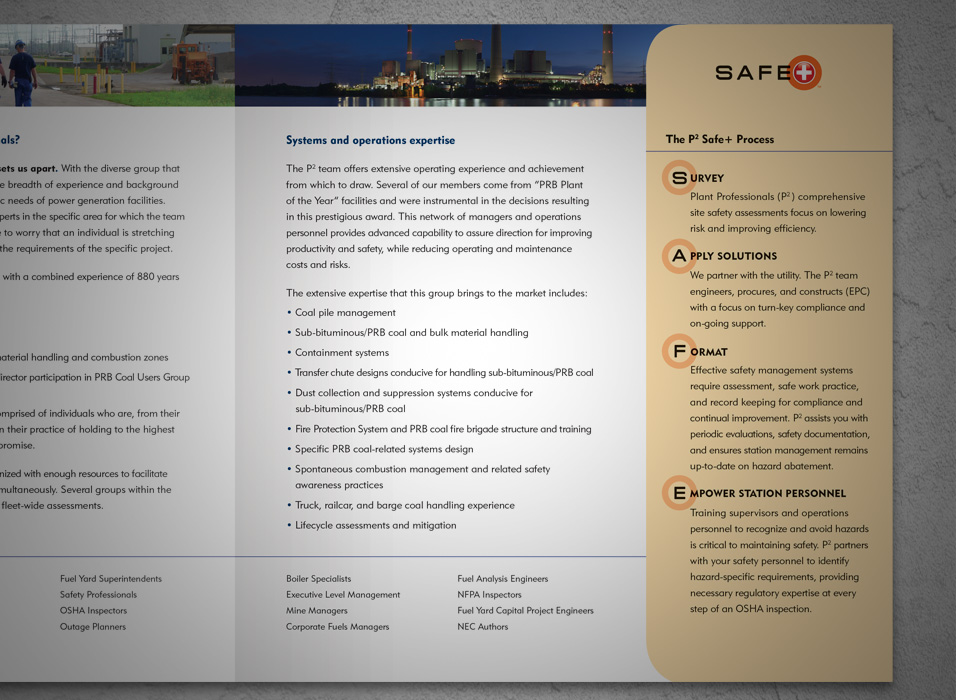Click "Executive Level Management" footer entry

click(x=343, y=595)
